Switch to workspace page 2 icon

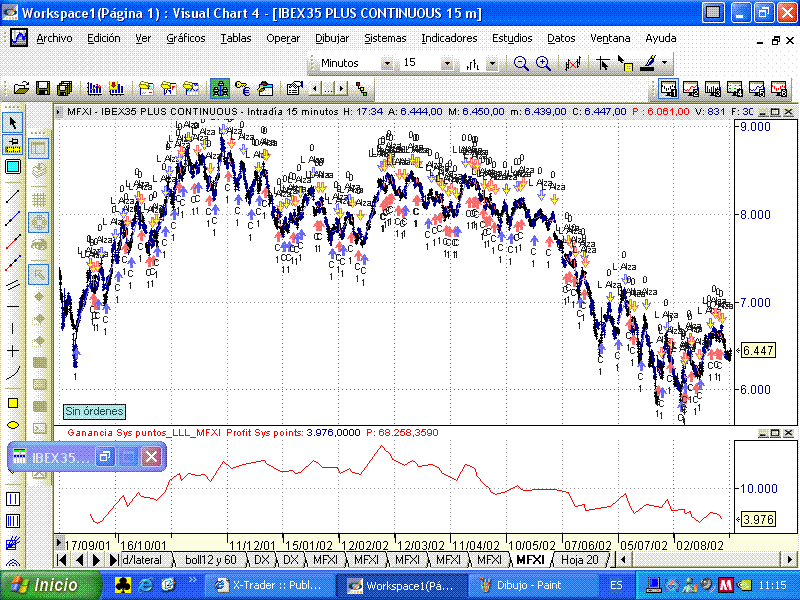690,89
